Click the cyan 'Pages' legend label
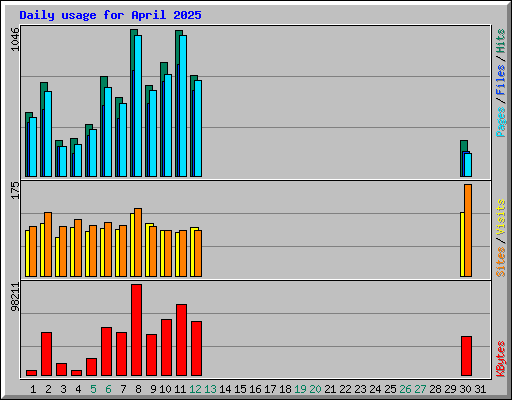This screenshot has width=512, height=400. tap(501, 122)
